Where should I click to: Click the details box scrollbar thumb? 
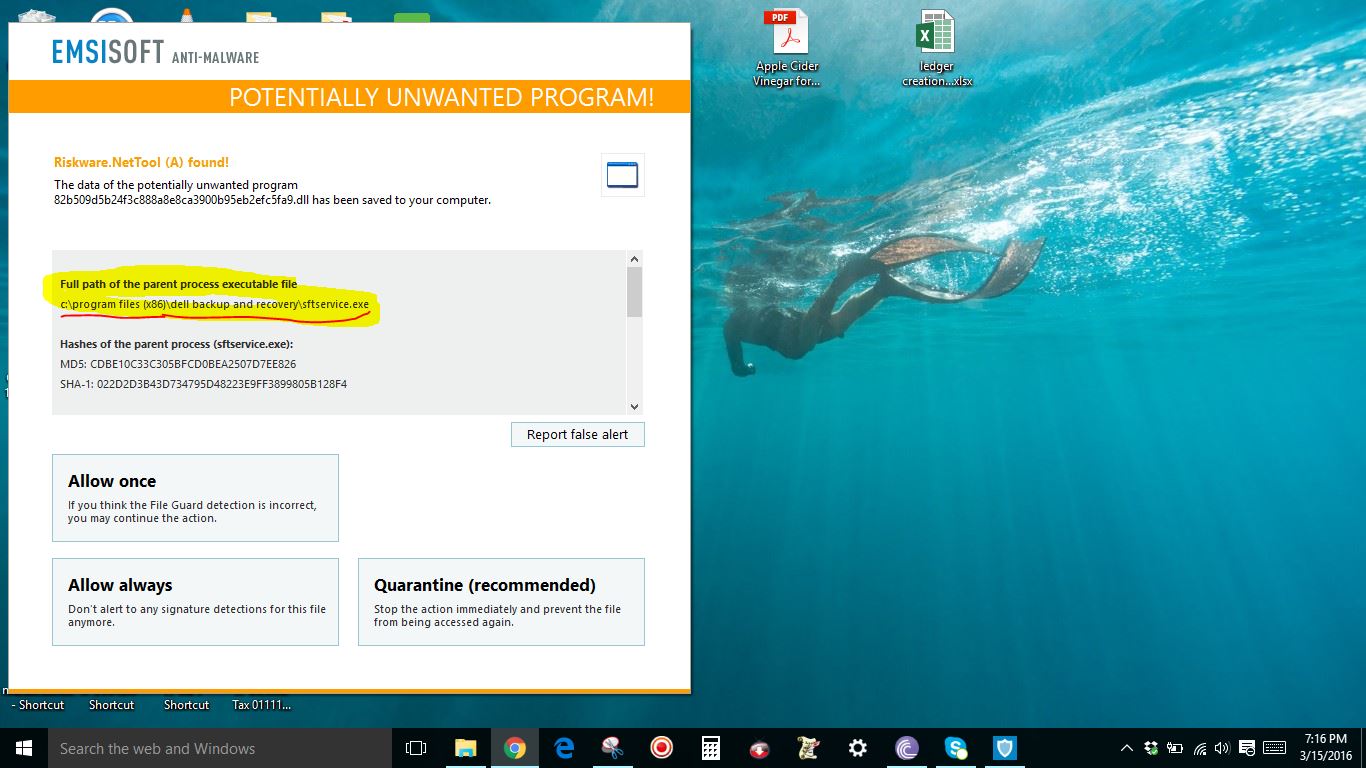point(634,292)
